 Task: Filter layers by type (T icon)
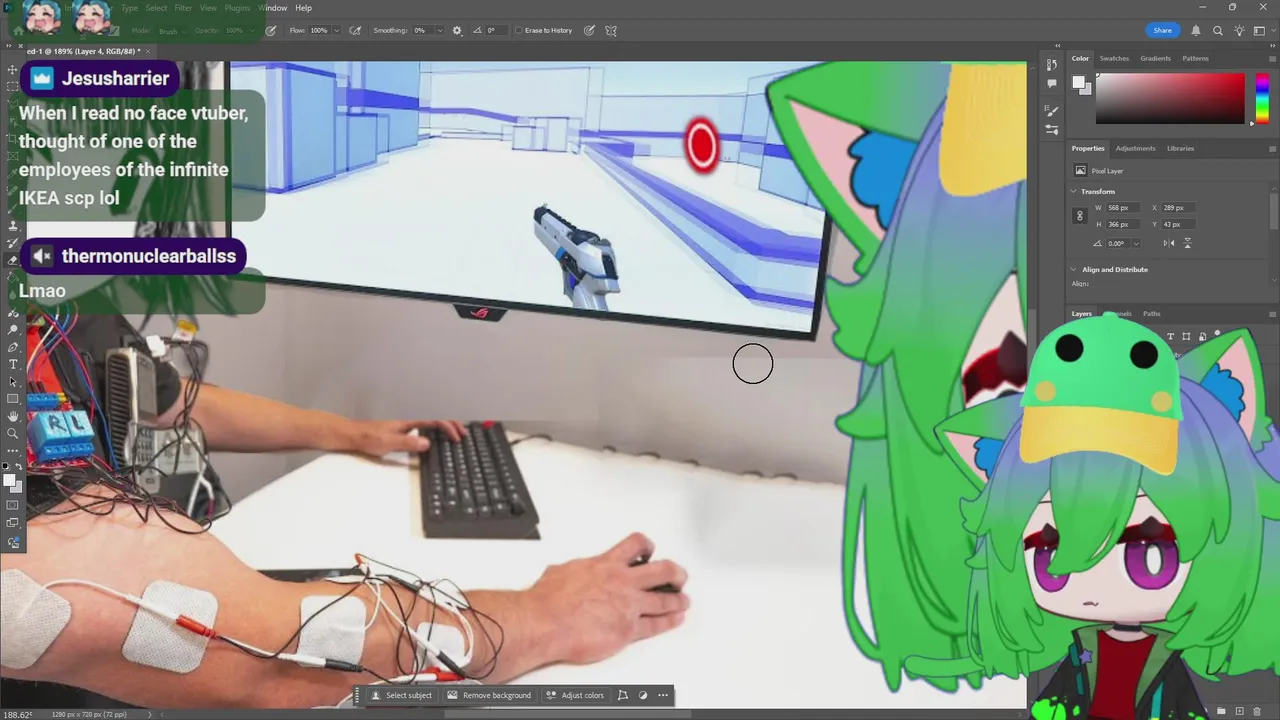(1170, 336)
